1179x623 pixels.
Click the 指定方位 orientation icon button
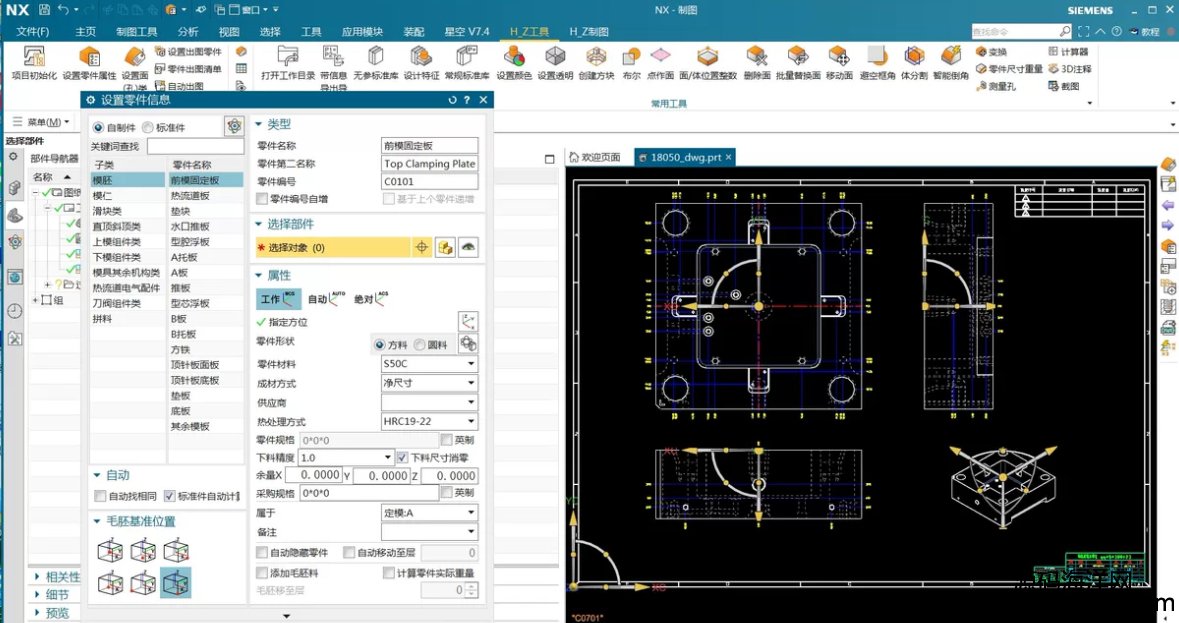coord(468,322)
